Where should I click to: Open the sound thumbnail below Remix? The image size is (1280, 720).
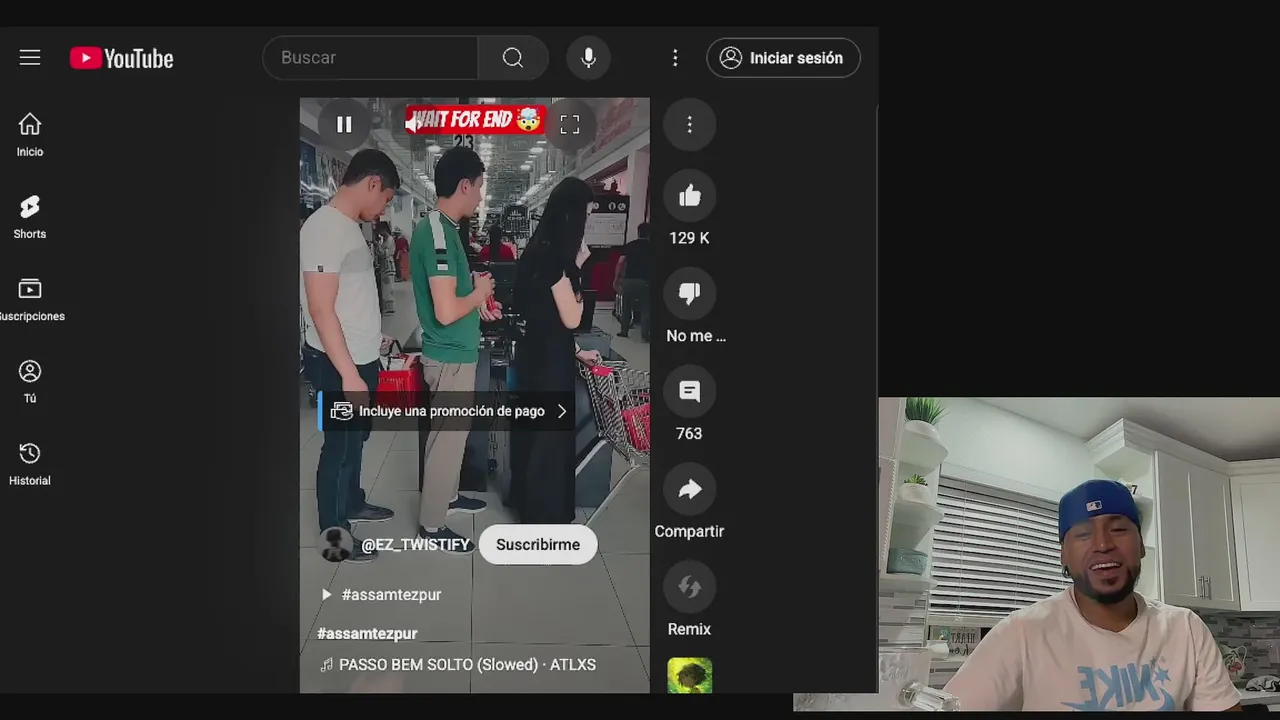tap(689, 675)
